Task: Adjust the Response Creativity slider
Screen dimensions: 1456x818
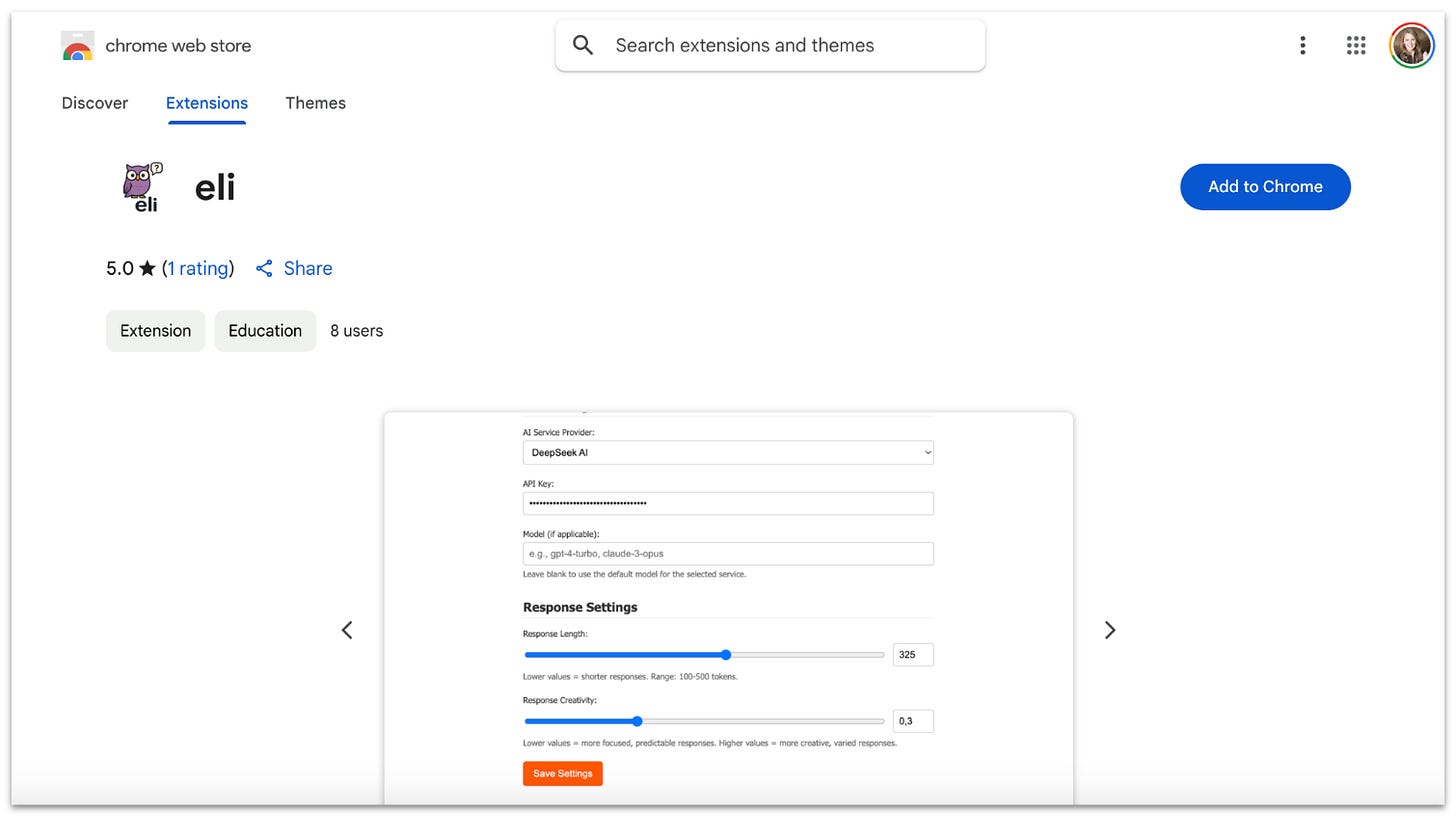Action: (704, 721)
